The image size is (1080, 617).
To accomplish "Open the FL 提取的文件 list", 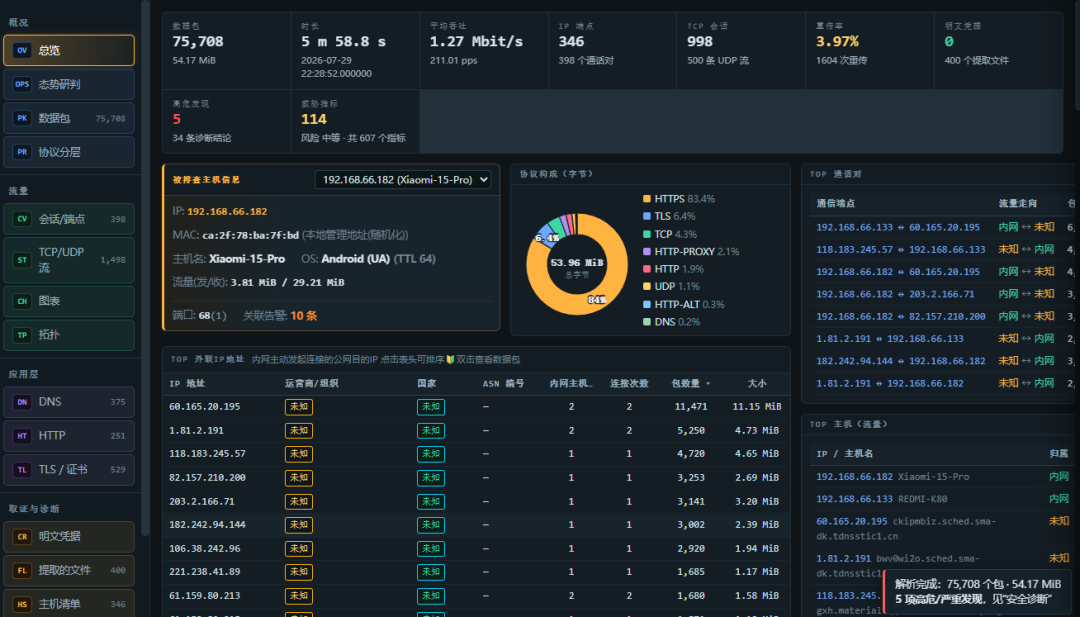I will tap(69, 569).
